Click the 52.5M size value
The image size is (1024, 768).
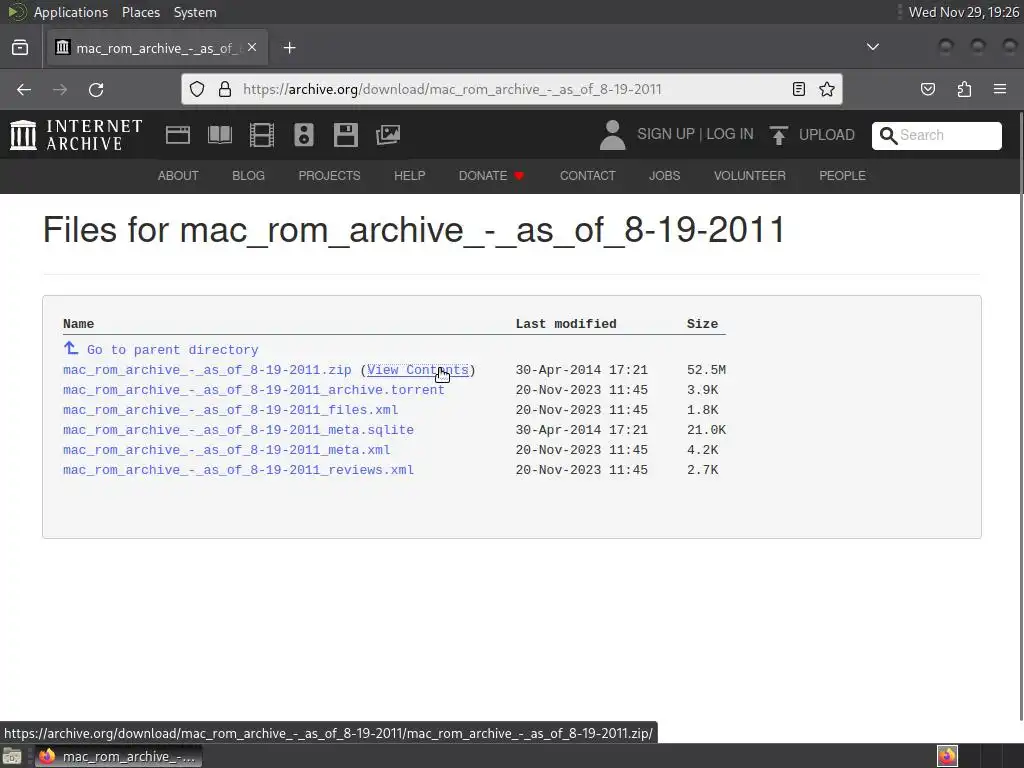[x=706, y=370]
